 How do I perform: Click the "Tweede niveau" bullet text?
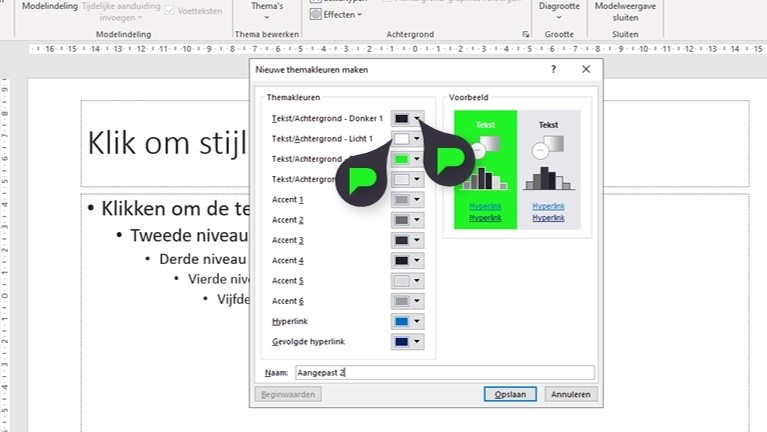pyautogui.click(x=189, y=235)
